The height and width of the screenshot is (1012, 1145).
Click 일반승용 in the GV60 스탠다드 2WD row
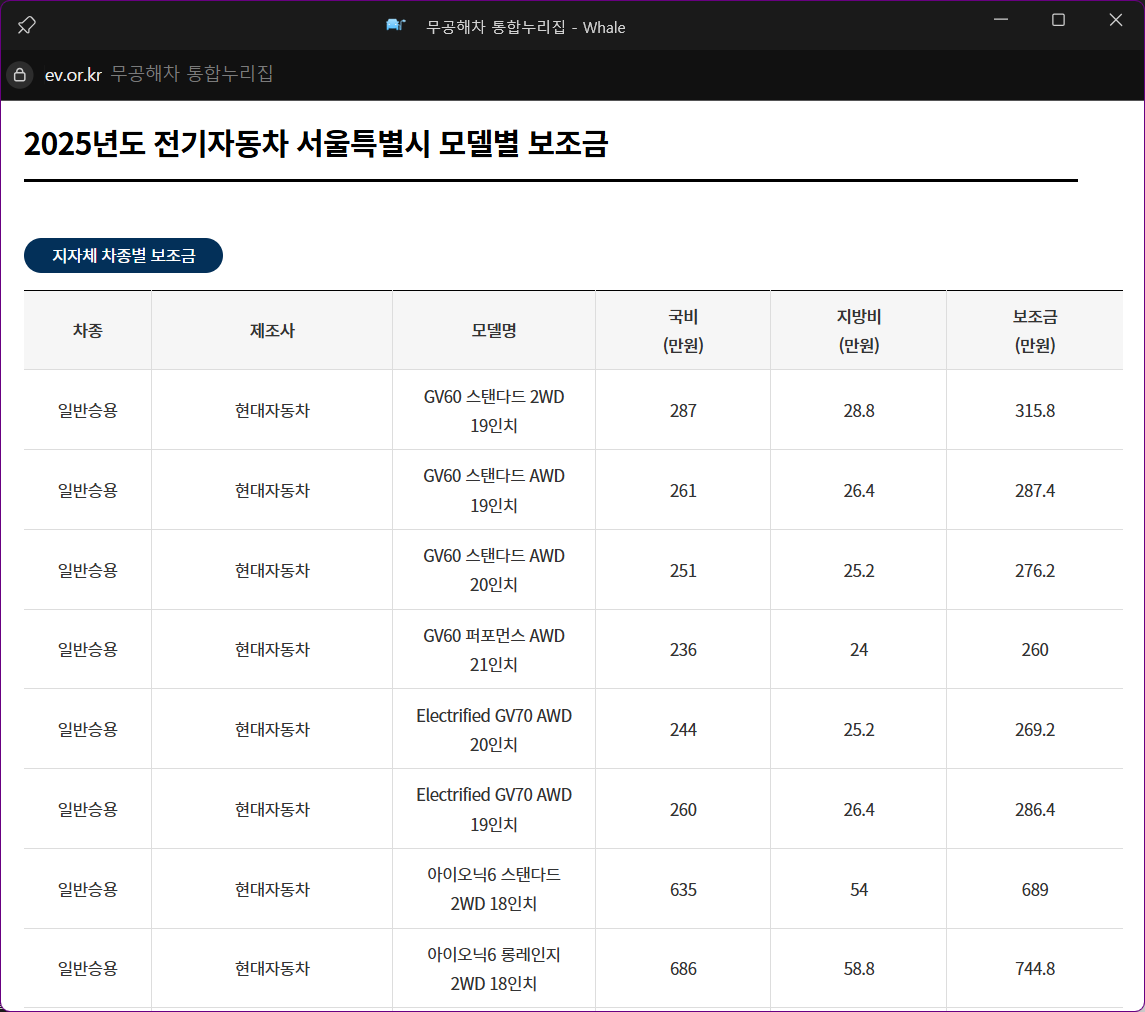(x=88, y=410)
